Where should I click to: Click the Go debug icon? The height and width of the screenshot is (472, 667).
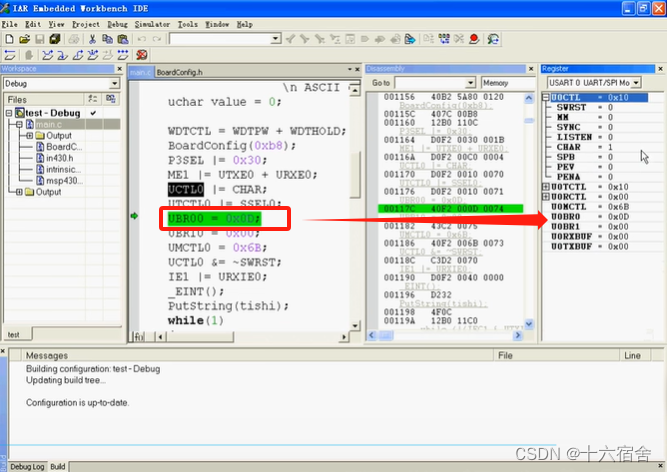click(123, 55)
